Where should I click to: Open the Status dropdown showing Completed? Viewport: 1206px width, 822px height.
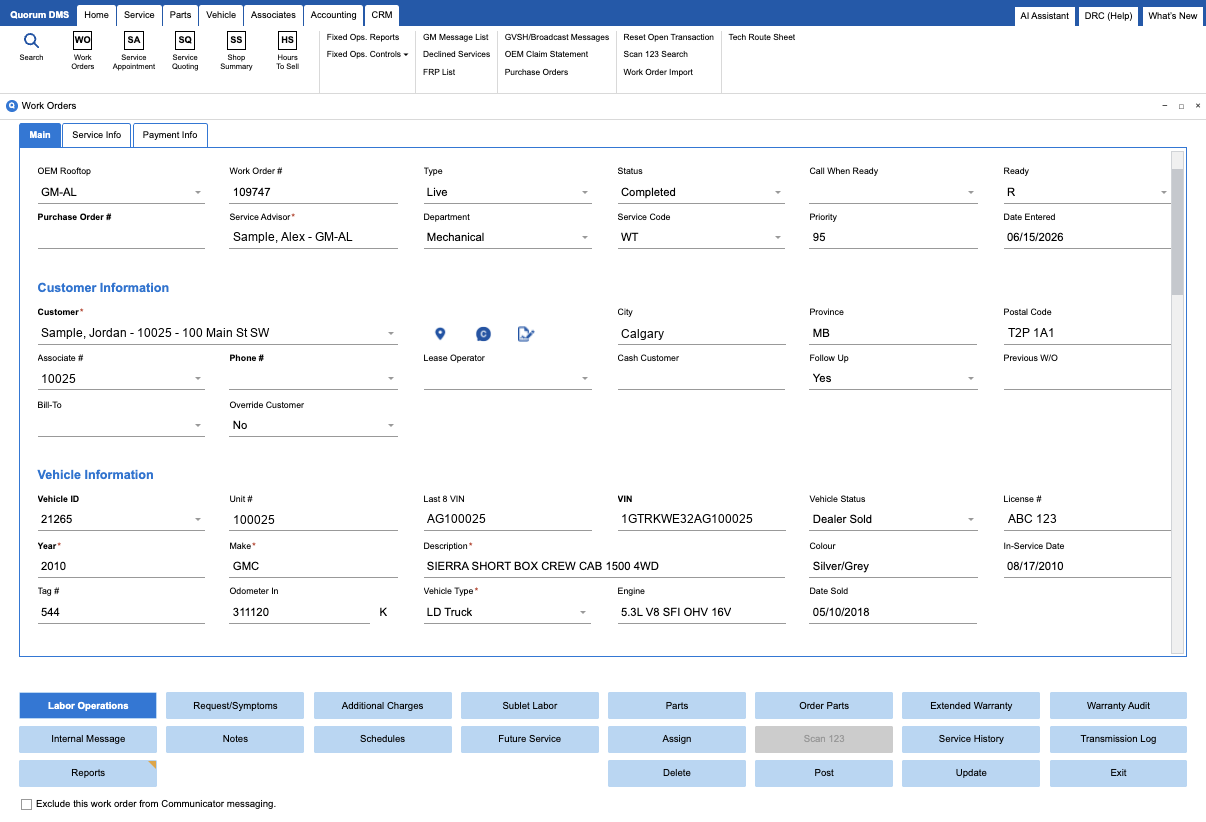pyautogui.click(x=778, y=192)
